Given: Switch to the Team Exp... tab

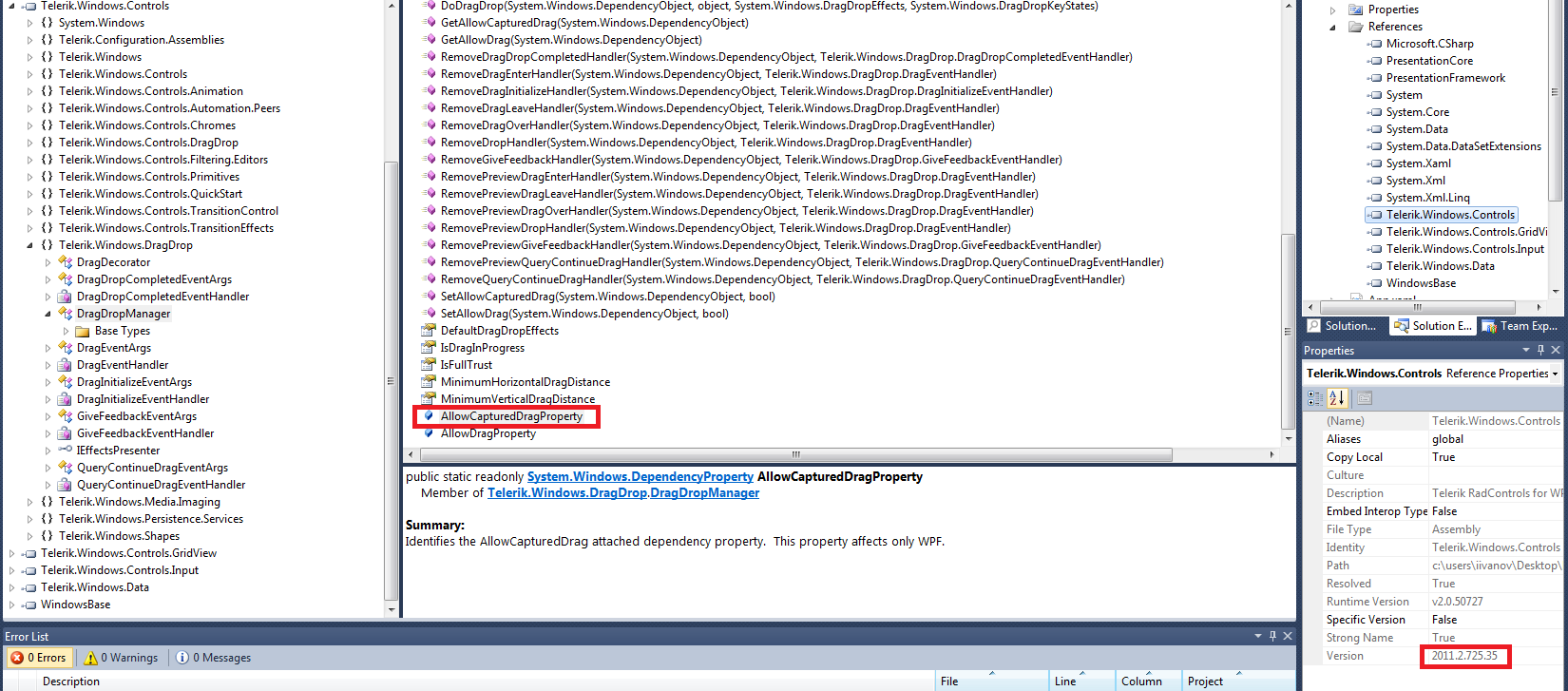Looking at the screenshot, I should tap(1520, 326).
